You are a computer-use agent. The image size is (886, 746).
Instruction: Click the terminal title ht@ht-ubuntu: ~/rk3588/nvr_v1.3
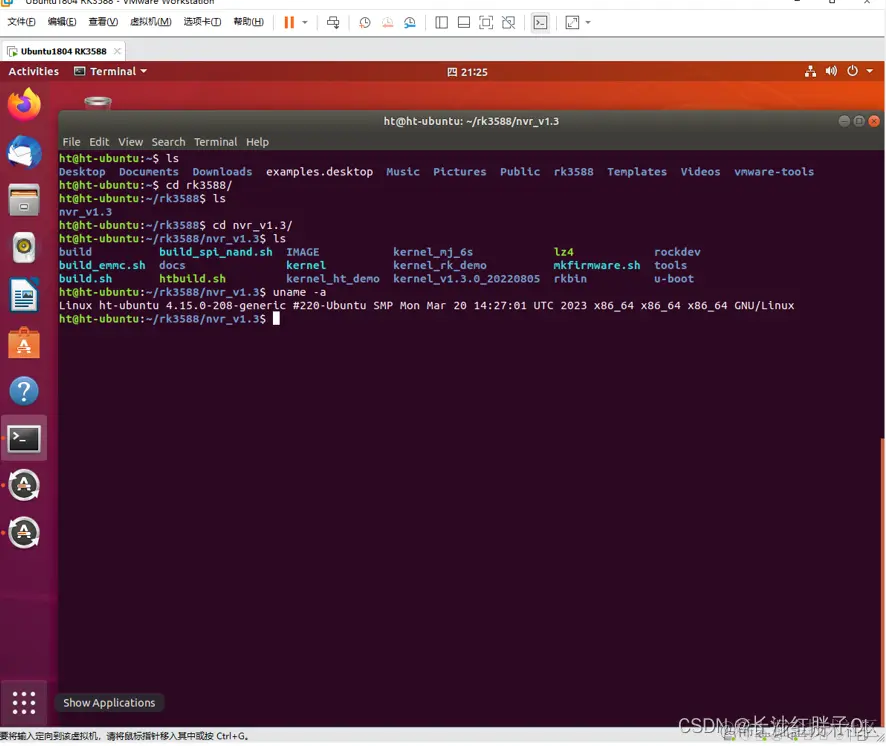click(471, 122)
